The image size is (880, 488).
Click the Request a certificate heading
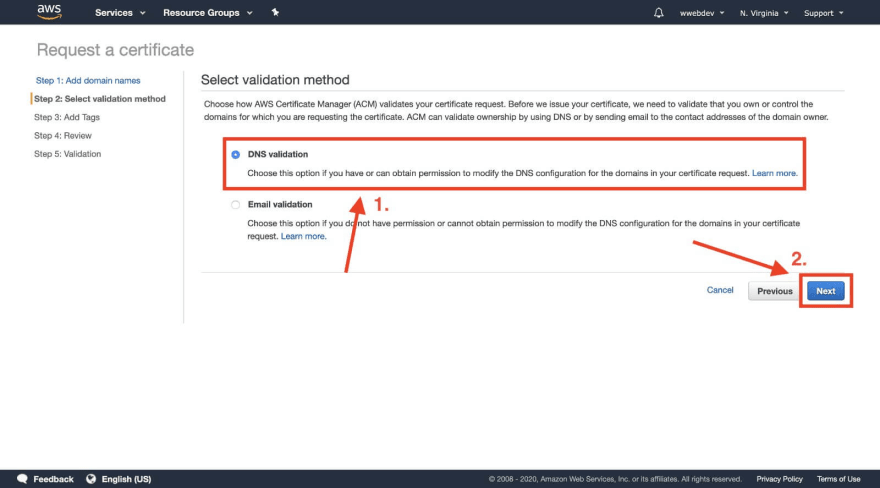[x=115, y=50]
